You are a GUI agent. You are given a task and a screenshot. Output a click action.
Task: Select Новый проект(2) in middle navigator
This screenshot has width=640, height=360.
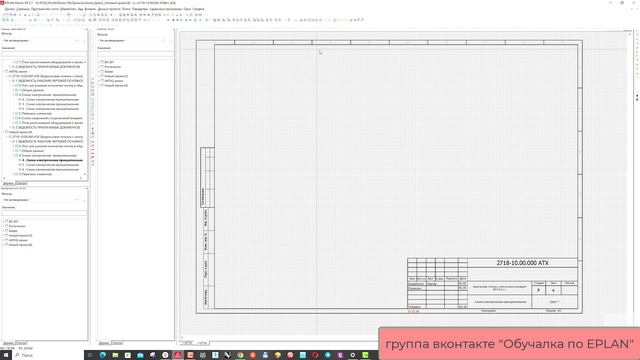click(116, 76)
